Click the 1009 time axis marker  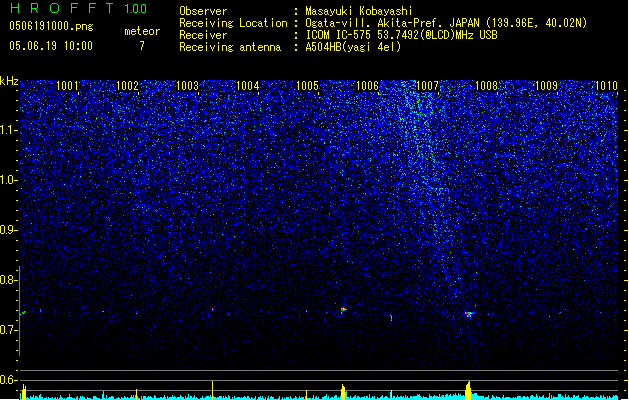(546, 85)
